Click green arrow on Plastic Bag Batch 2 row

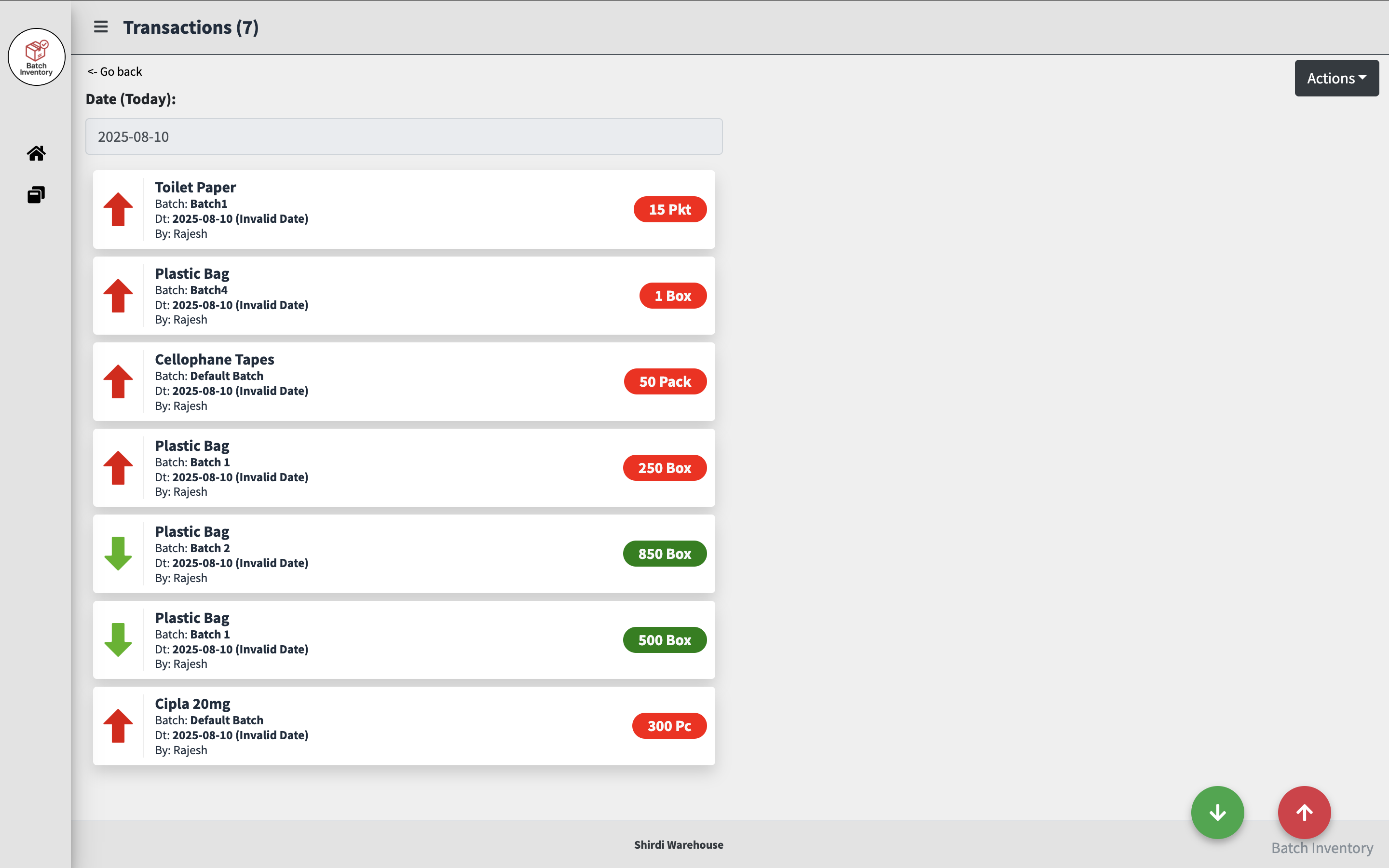point(118,554)
